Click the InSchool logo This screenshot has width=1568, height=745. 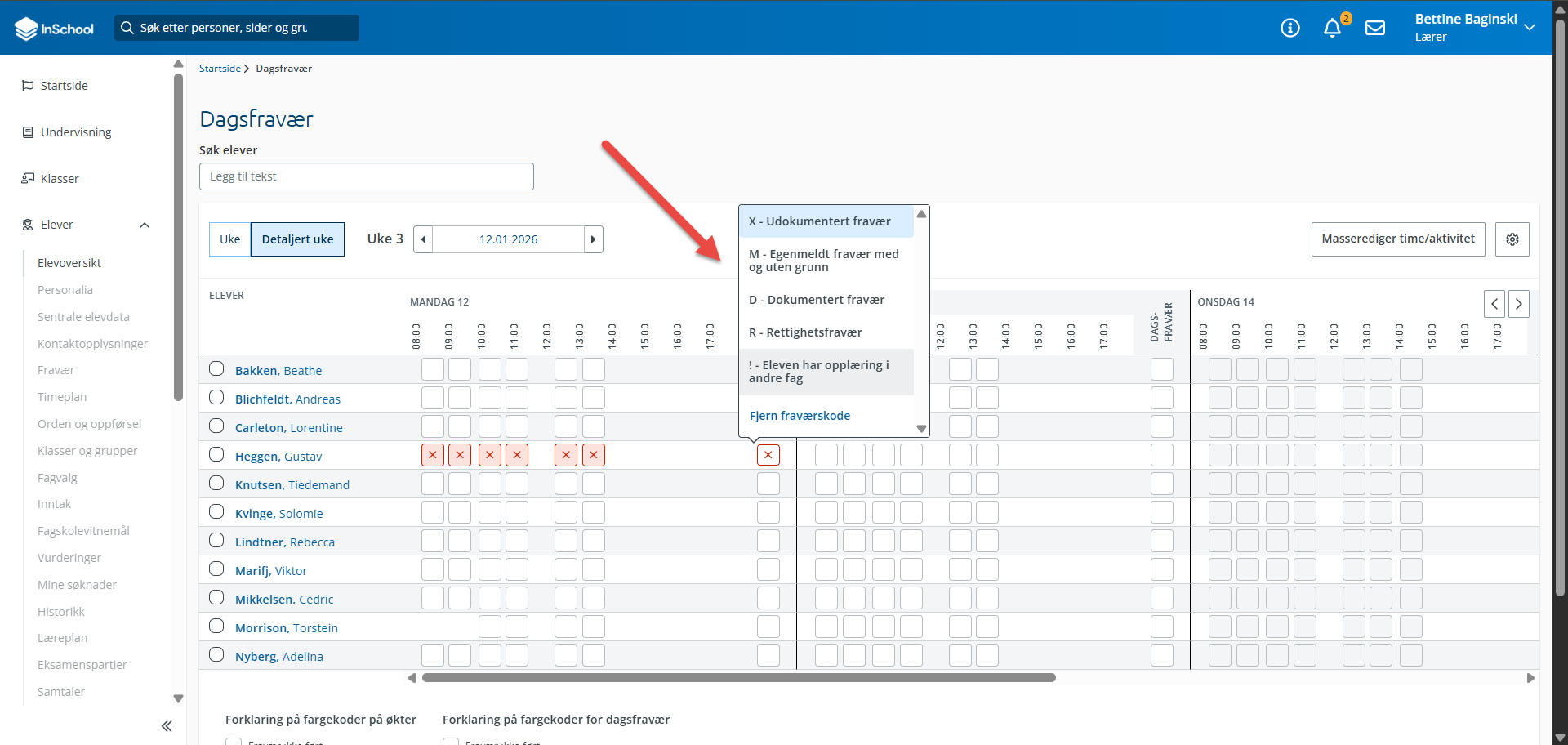(54, 29)
